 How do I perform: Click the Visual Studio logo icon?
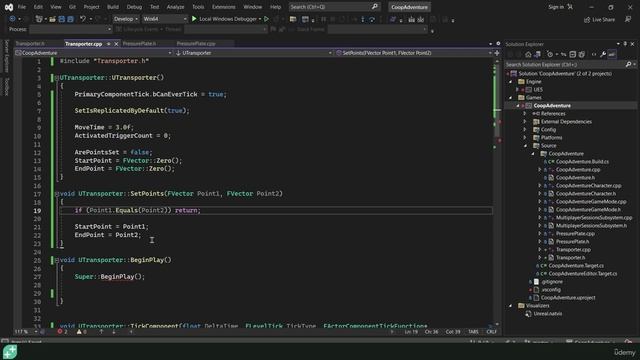click(9, 7)
